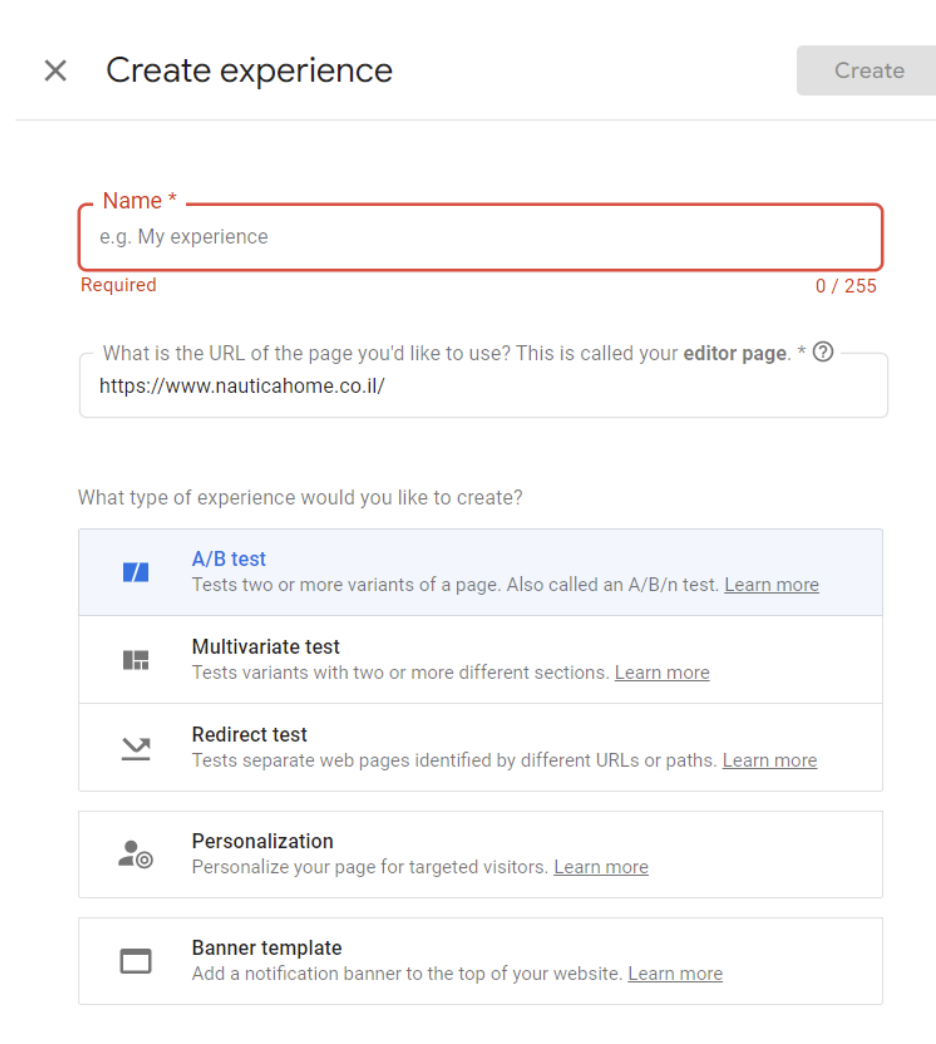Click the Create button
This screenshot has height=1044, width=936.
pos(869,71)
